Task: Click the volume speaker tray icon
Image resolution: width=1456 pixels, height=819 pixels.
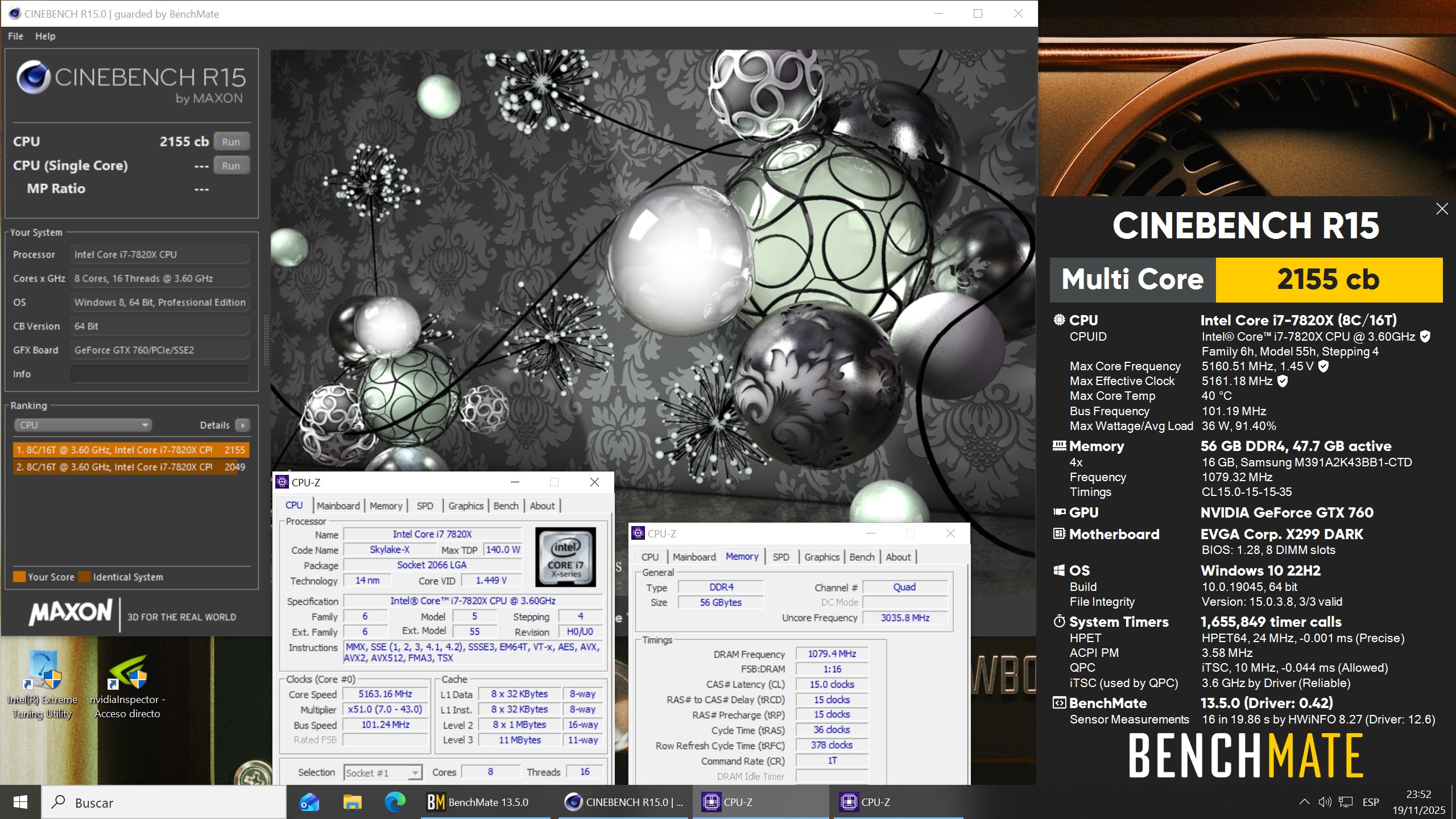Action: [x=1324, y=802]
